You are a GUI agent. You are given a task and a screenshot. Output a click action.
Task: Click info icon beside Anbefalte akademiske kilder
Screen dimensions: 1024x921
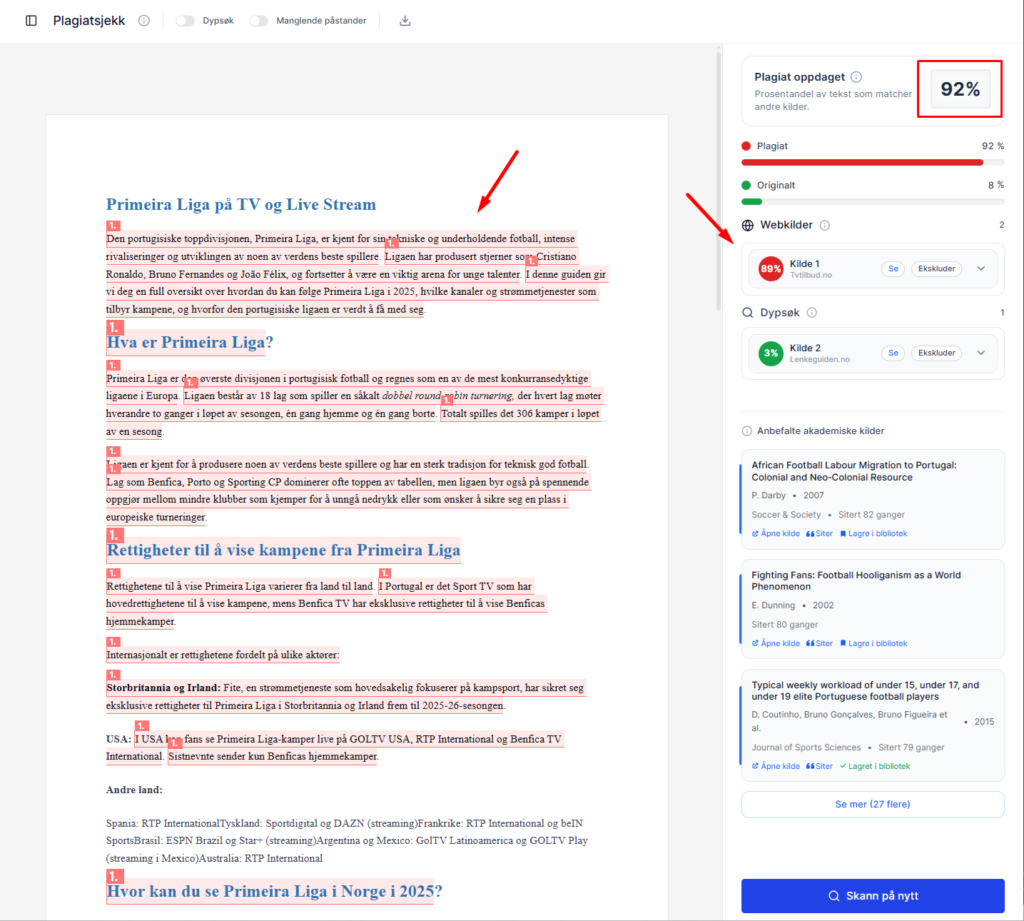coord(746,431)
